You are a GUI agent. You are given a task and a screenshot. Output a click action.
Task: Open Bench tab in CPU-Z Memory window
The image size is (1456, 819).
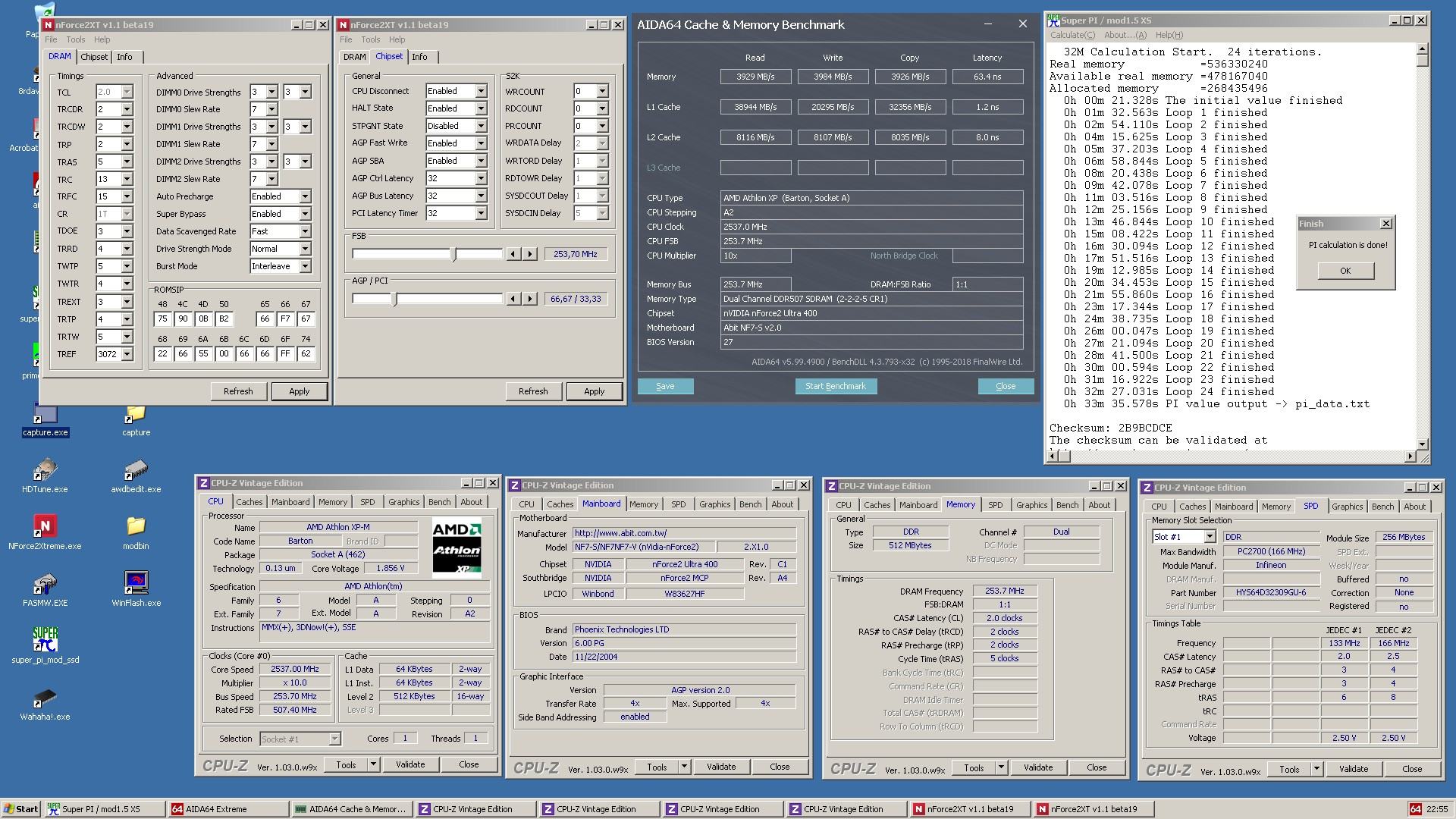1067,505
